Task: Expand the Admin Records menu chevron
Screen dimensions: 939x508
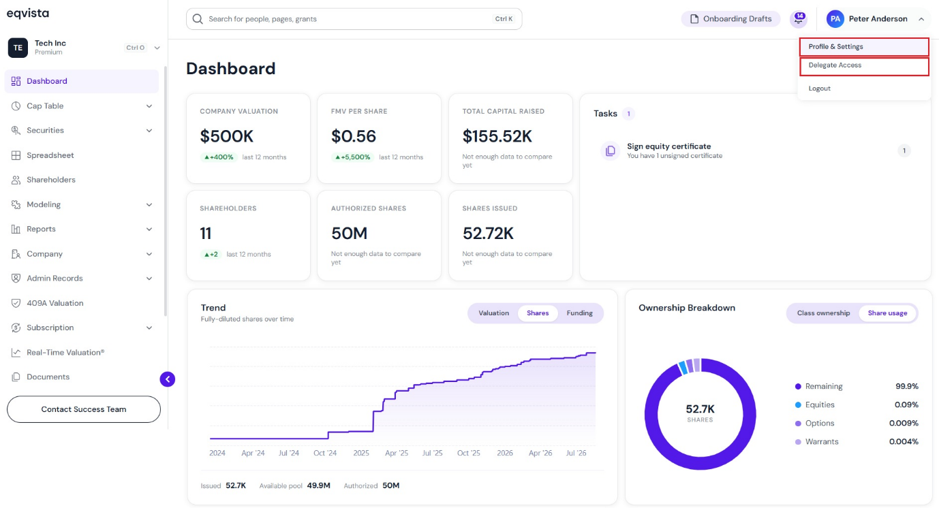Action: coord(149,279)
